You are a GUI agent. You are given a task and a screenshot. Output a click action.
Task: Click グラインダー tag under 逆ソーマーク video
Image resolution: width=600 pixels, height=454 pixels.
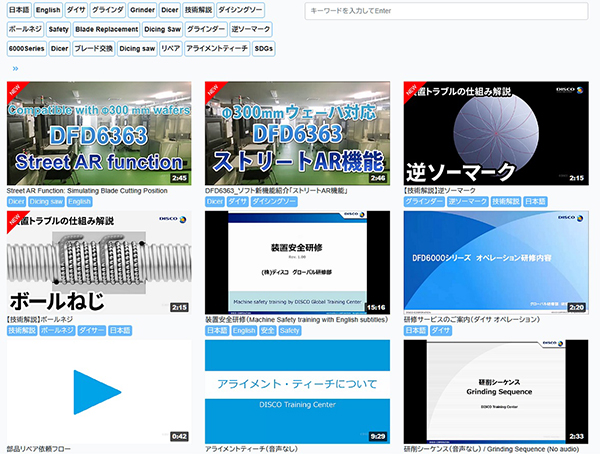coord(424,202)
